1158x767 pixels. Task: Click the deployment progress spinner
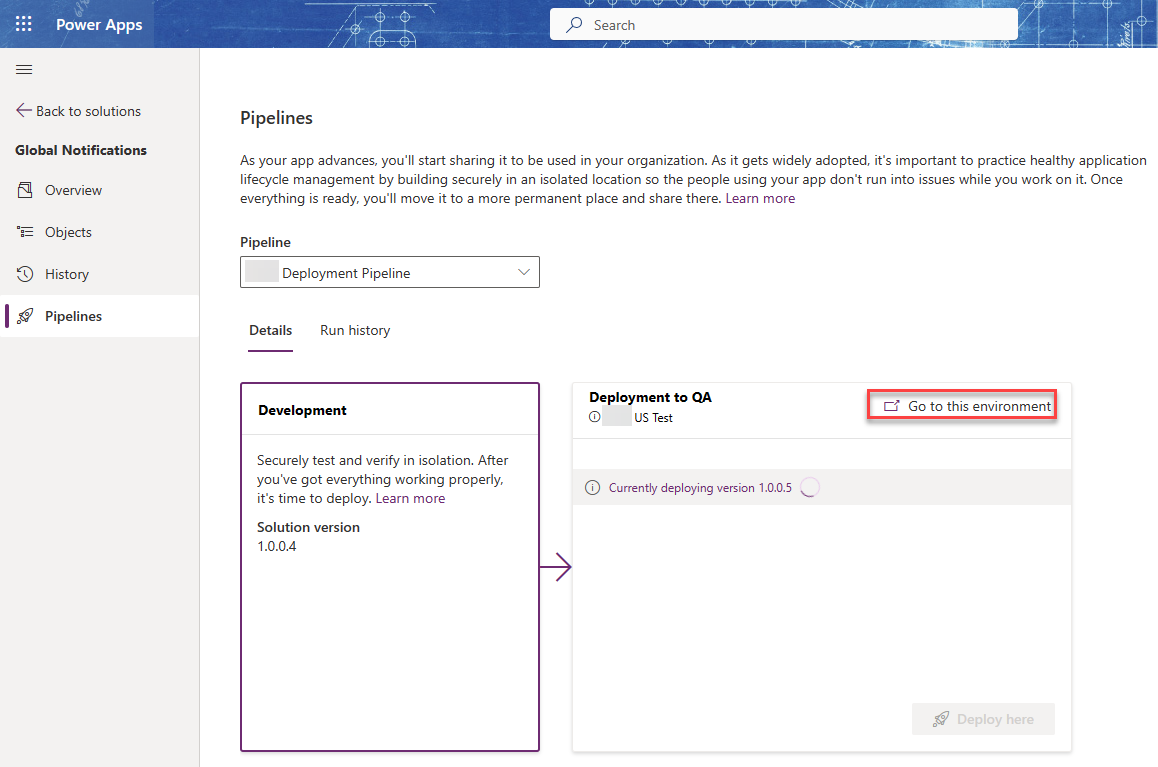pyautogui.click(x=809, y=487)
